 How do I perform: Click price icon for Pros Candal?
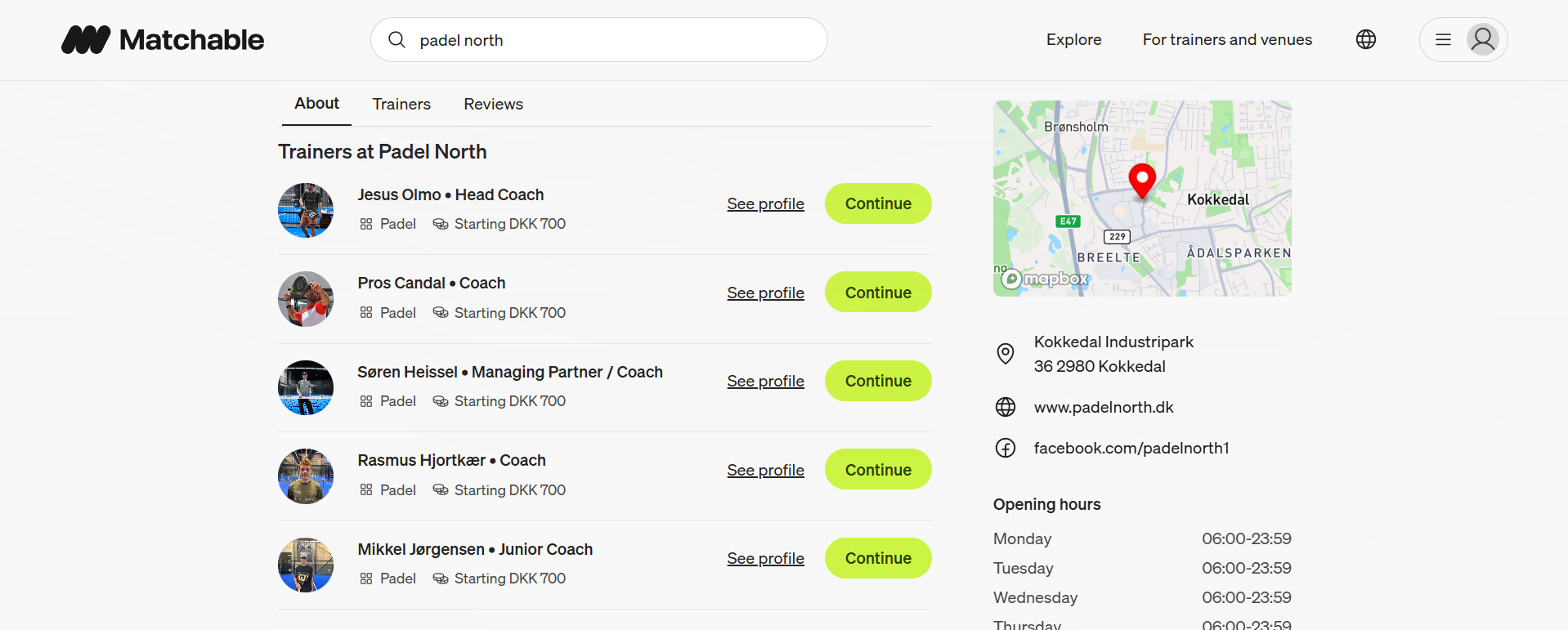pos(441,312)
